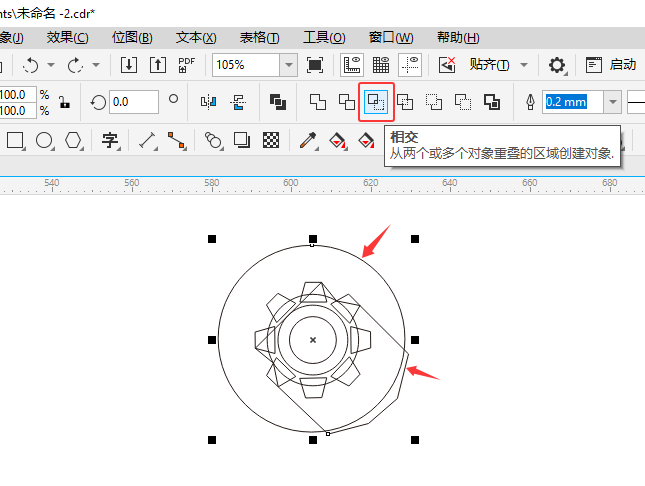
Task: Click the Export icon
Action: tap(158, 65)
